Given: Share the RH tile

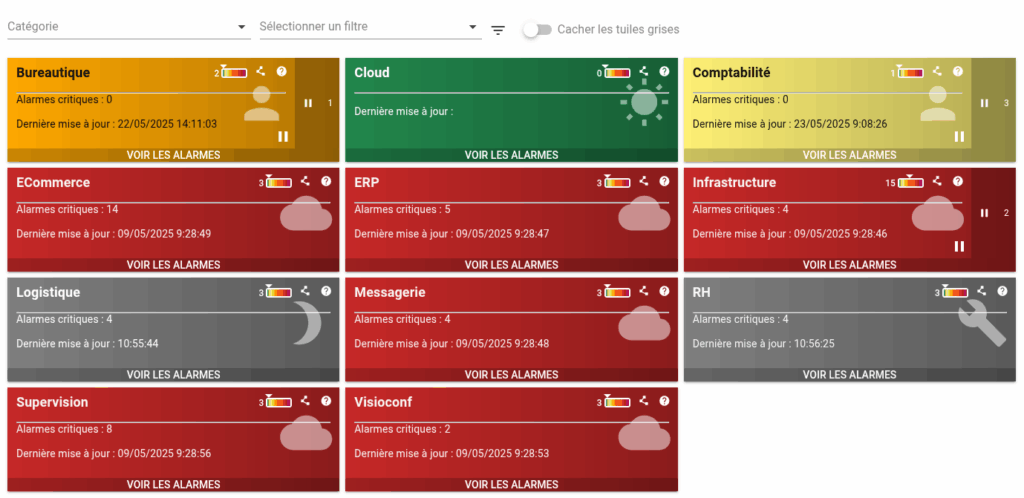Looking at the screenshot, I should pyautogui.click(x=982, y=291).
